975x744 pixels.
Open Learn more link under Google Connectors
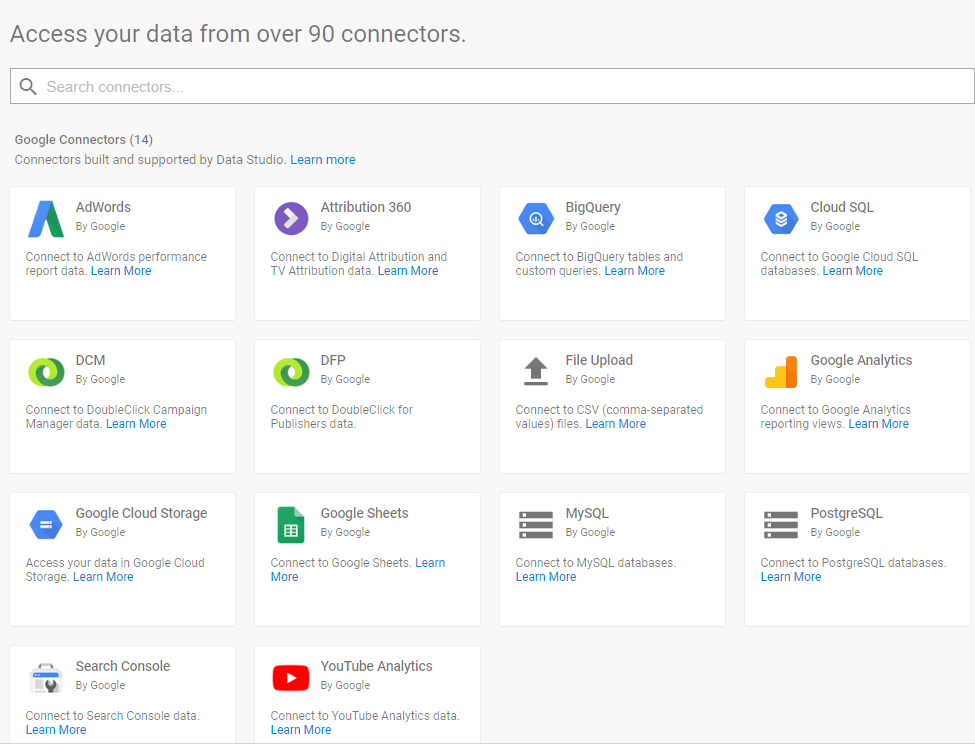coord(323,160)
